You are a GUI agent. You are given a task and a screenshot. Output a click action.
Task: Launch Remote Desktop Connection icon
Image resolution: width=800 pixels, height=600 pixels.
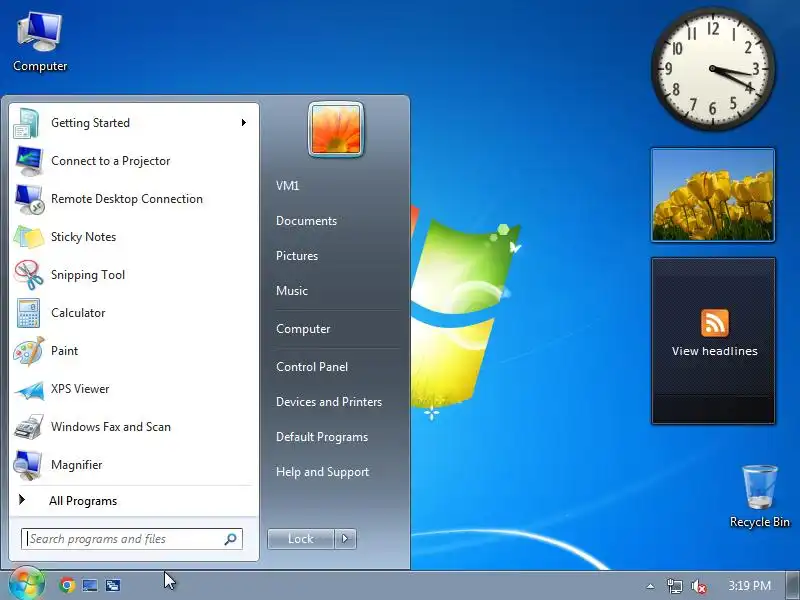(29, 199)
